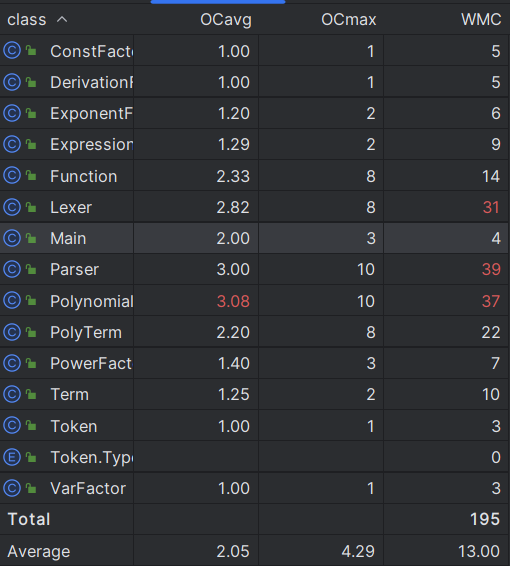The image size is (510, 566).
Task: Select the Average row label
Action: (x=39, y=551)
